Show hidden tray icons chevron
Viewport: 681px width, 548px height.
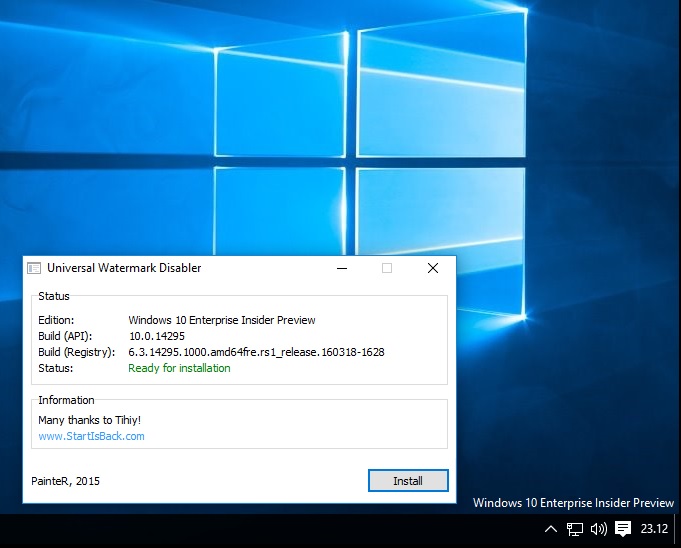pos(551,528)
